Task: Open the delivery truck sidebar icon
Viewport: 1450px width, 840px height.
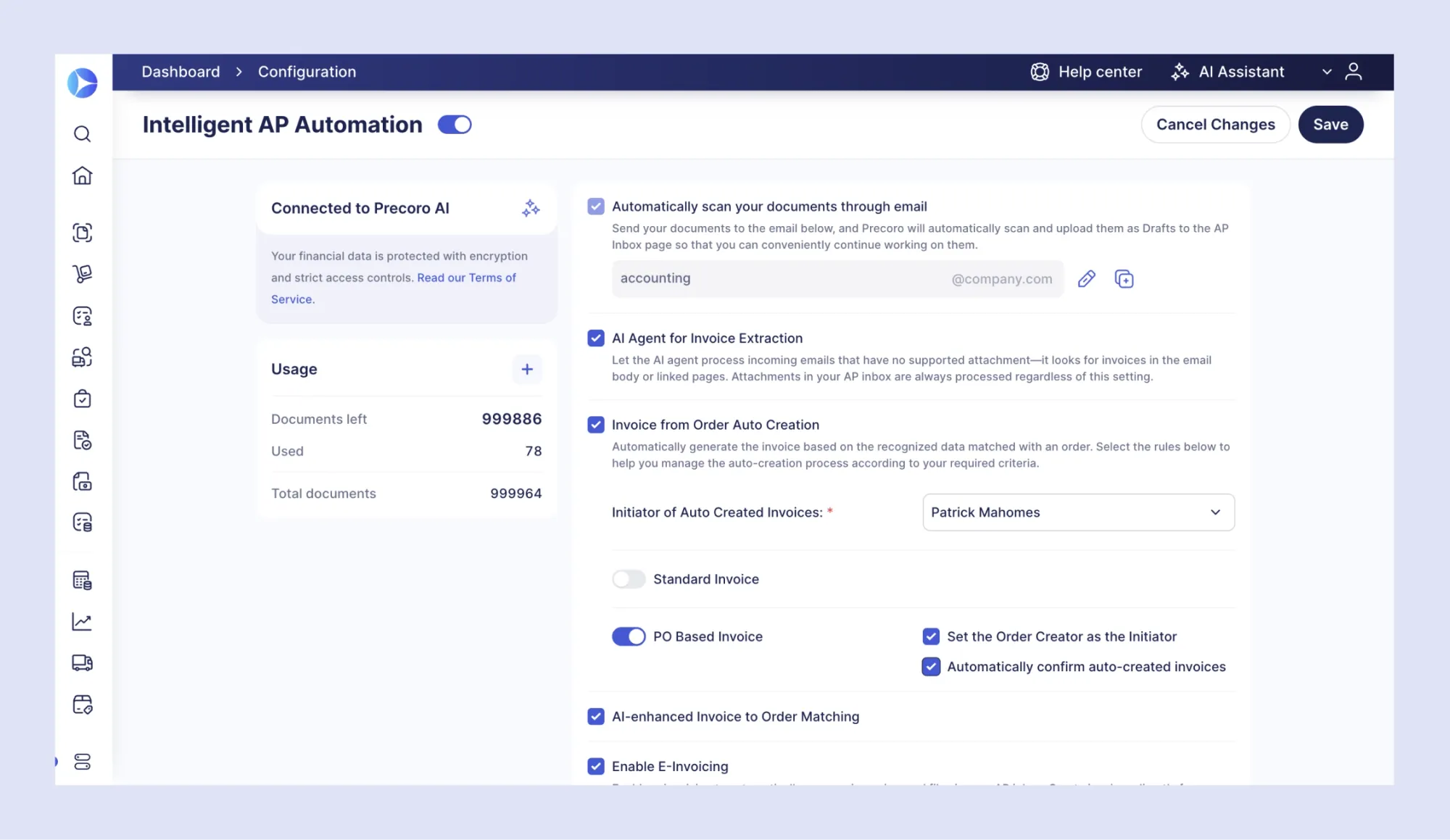Action: coord(82,662)
